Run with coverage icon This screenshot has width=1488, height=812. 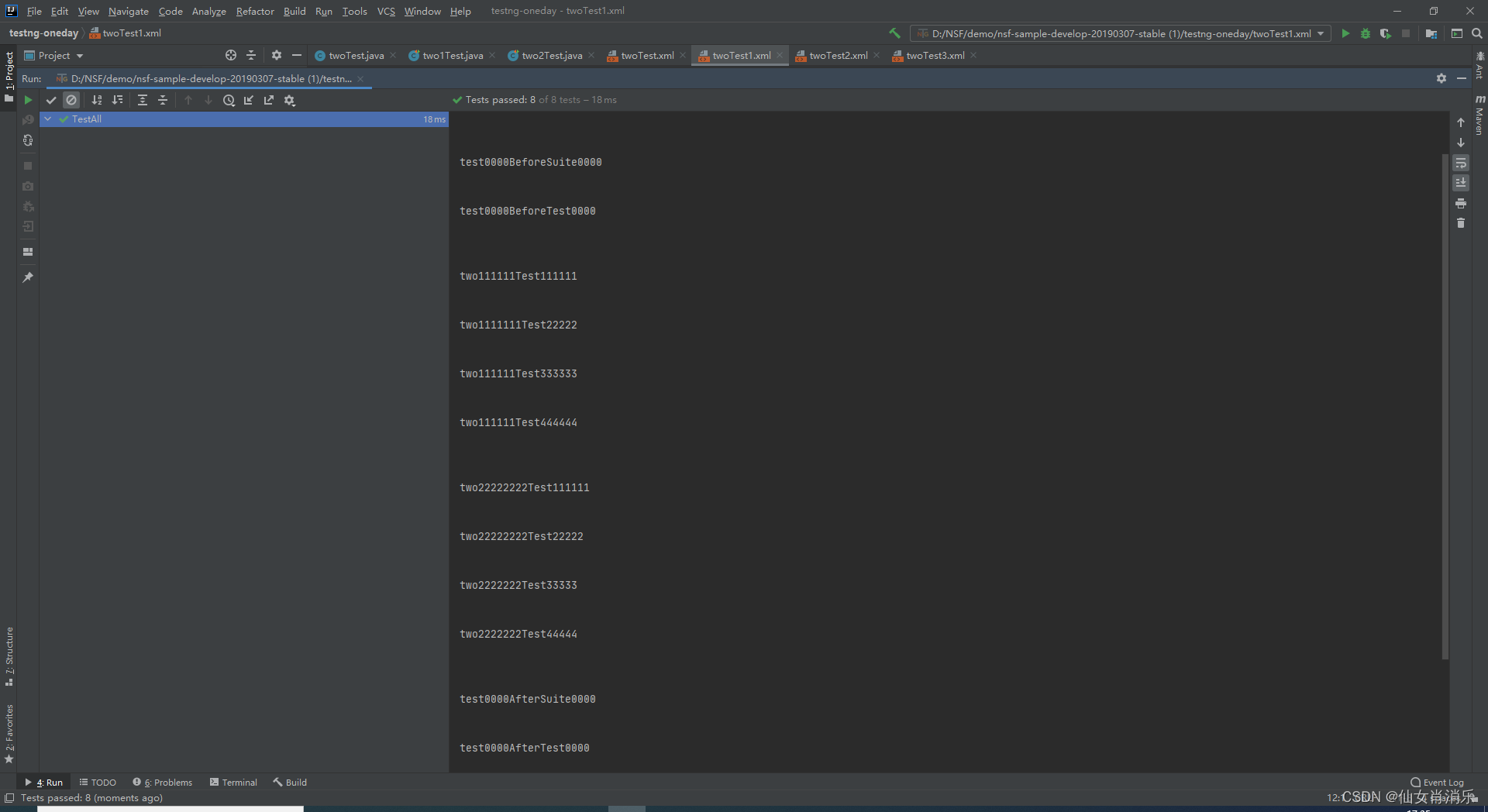click(1386, 33)
